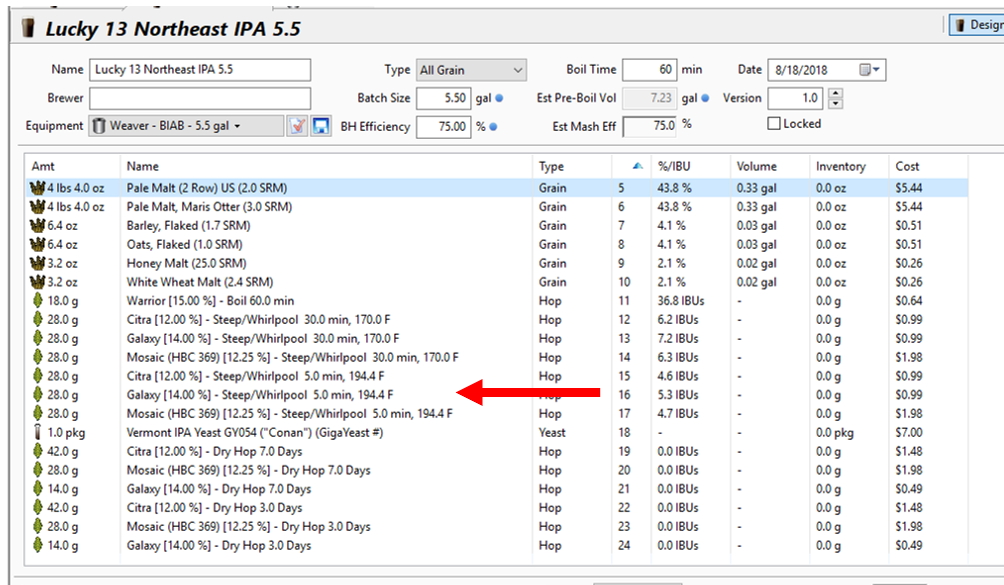Click grain icon for Honey Malt row
The height and width of the screenshot is (585, 1004).
point(37,263)
